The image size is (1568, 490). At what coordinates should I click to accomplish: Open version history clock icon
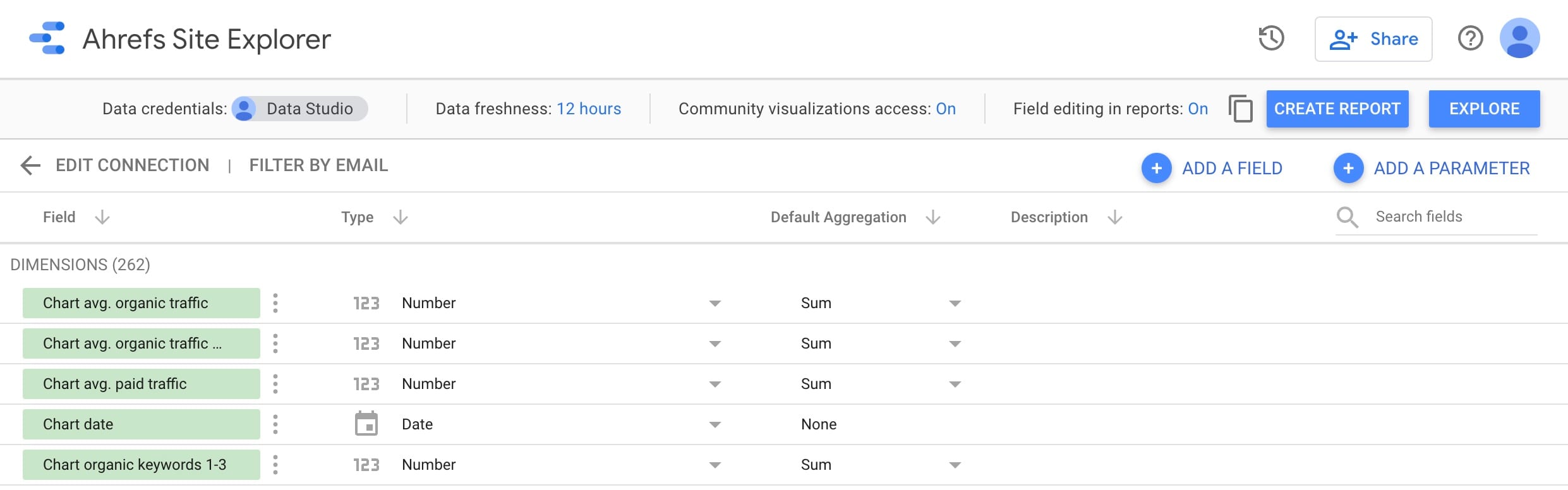tap(1271, 39)
